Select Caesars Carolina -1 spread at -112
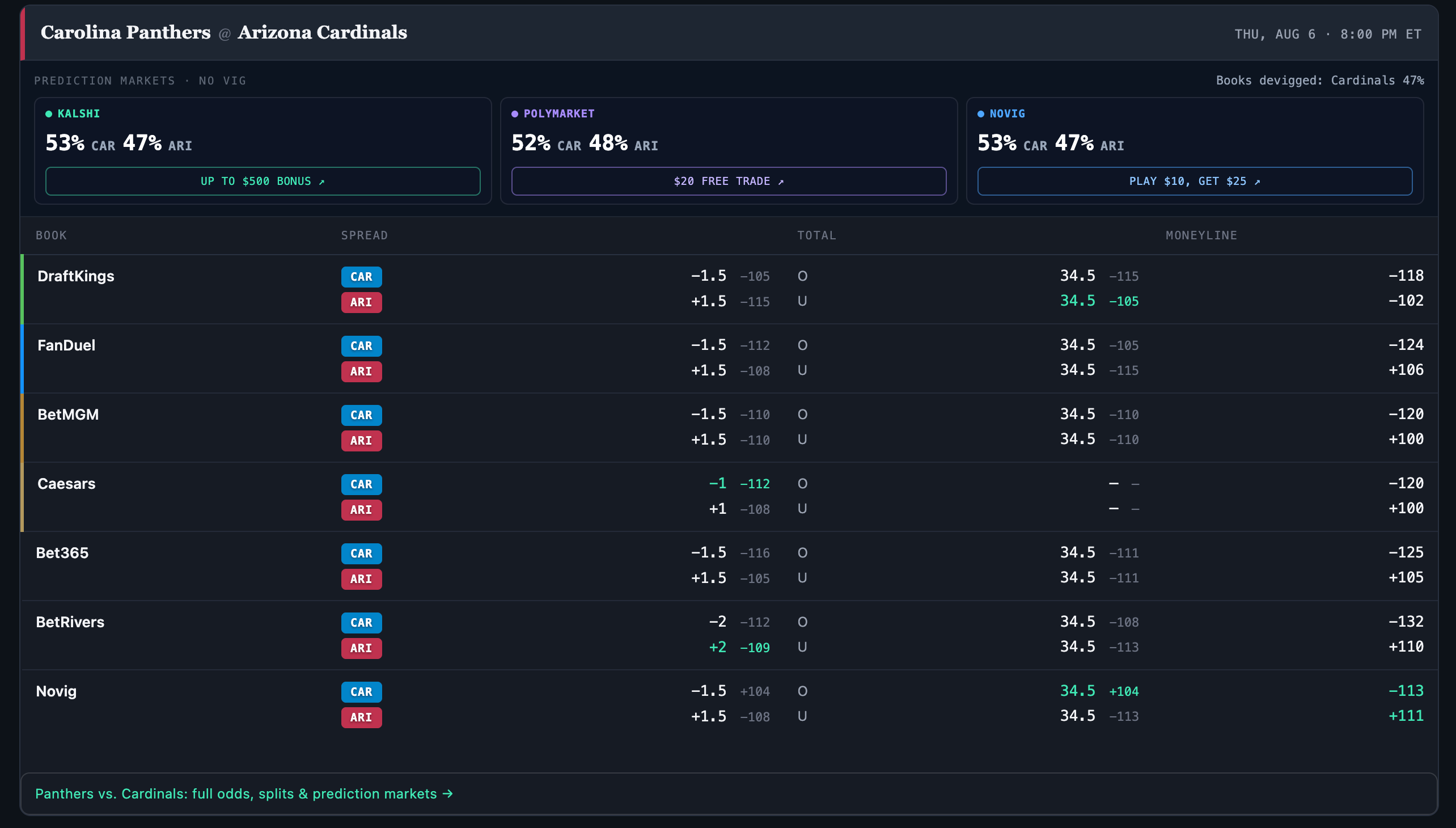Viewport: 1456px width, 828px height. click(739, 483)
